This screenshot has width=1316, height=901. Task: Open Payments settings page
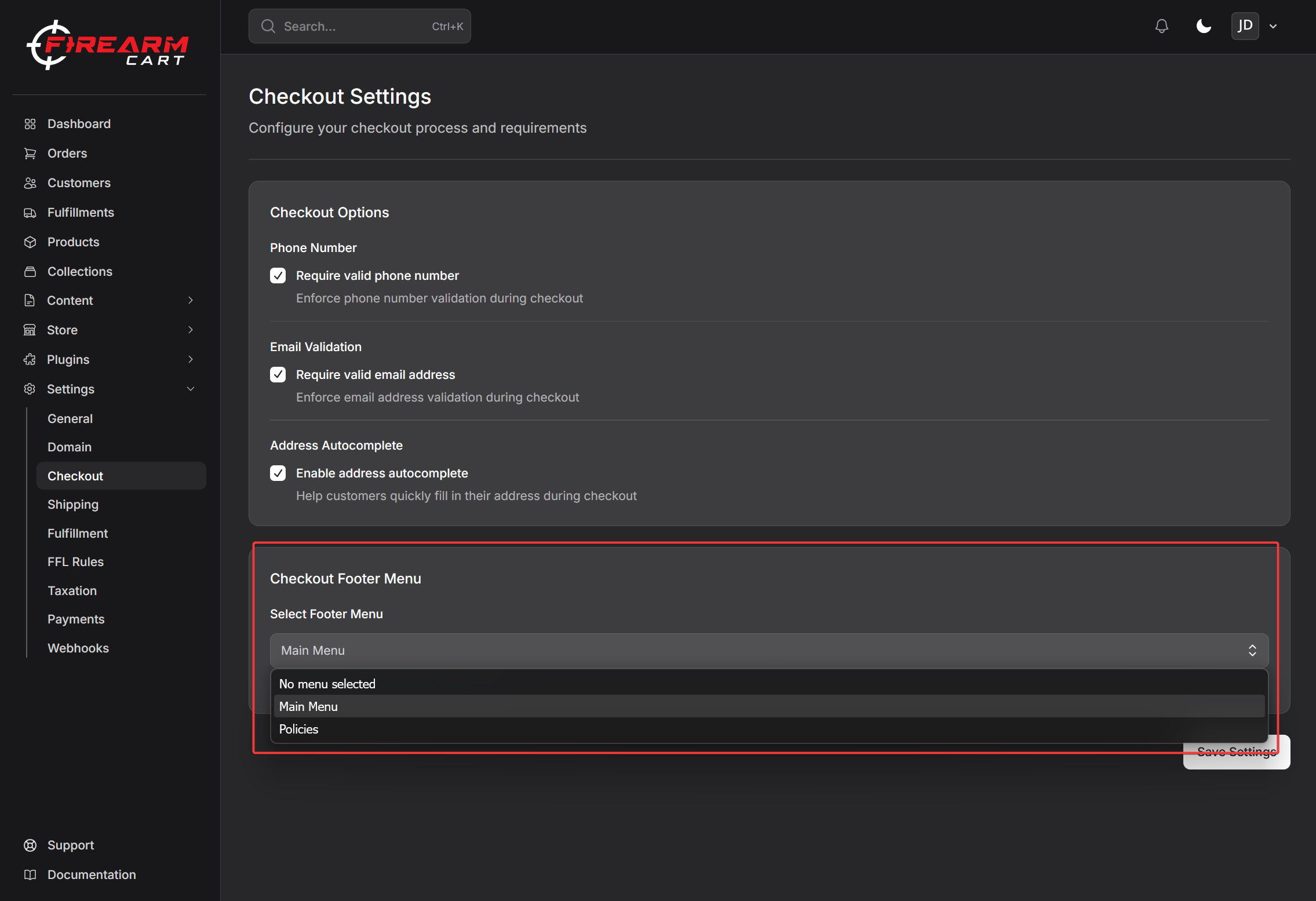[x=121, y=619]
